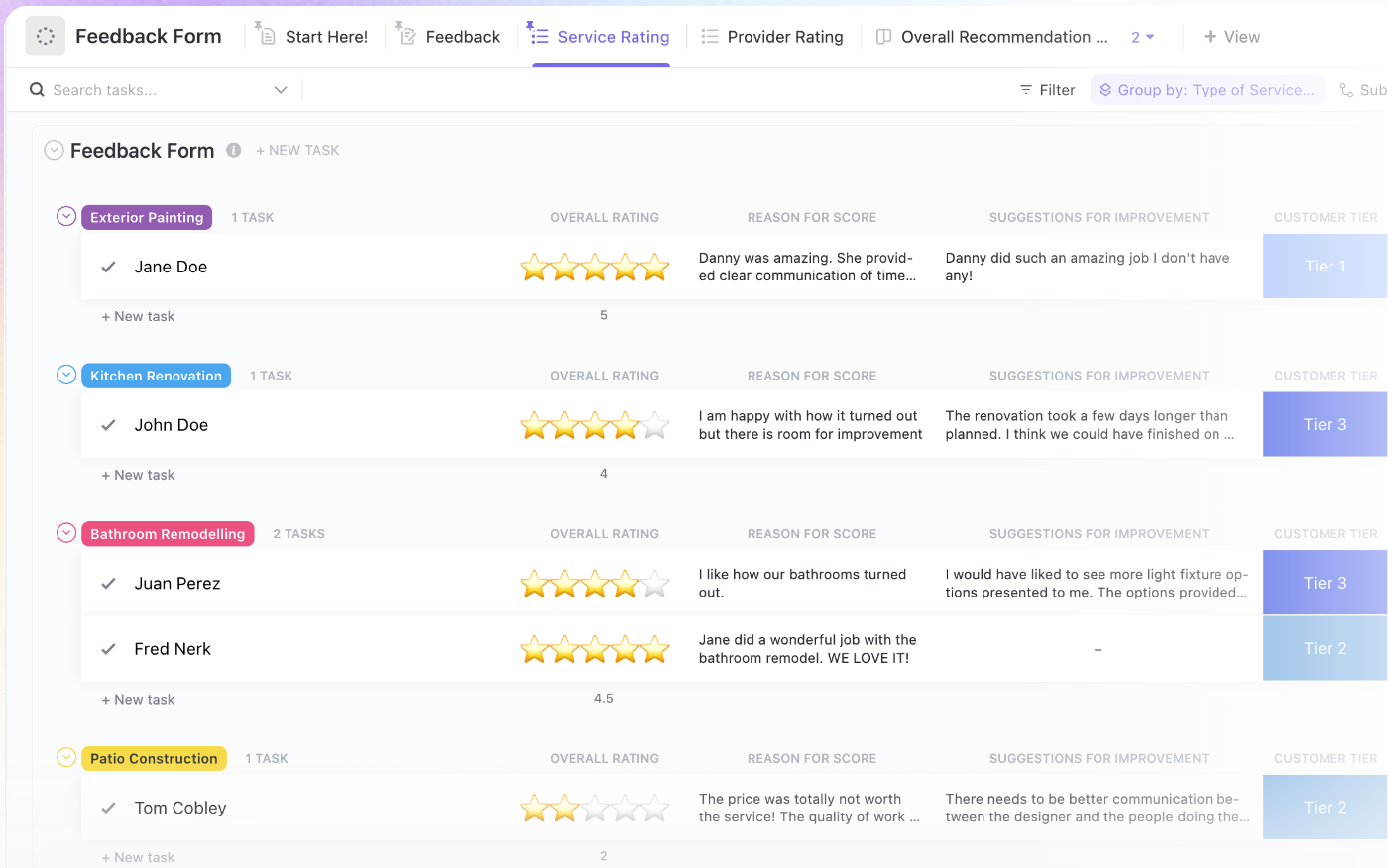
Task: Open the Juan Perez task
Action: point(177,584)
